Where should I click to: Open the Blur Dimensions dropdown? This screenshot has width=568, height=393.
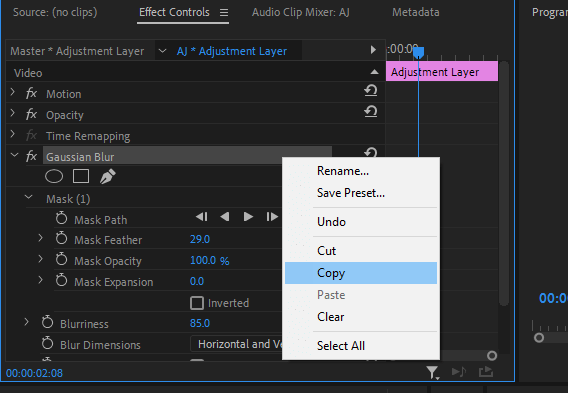[236, 344]
